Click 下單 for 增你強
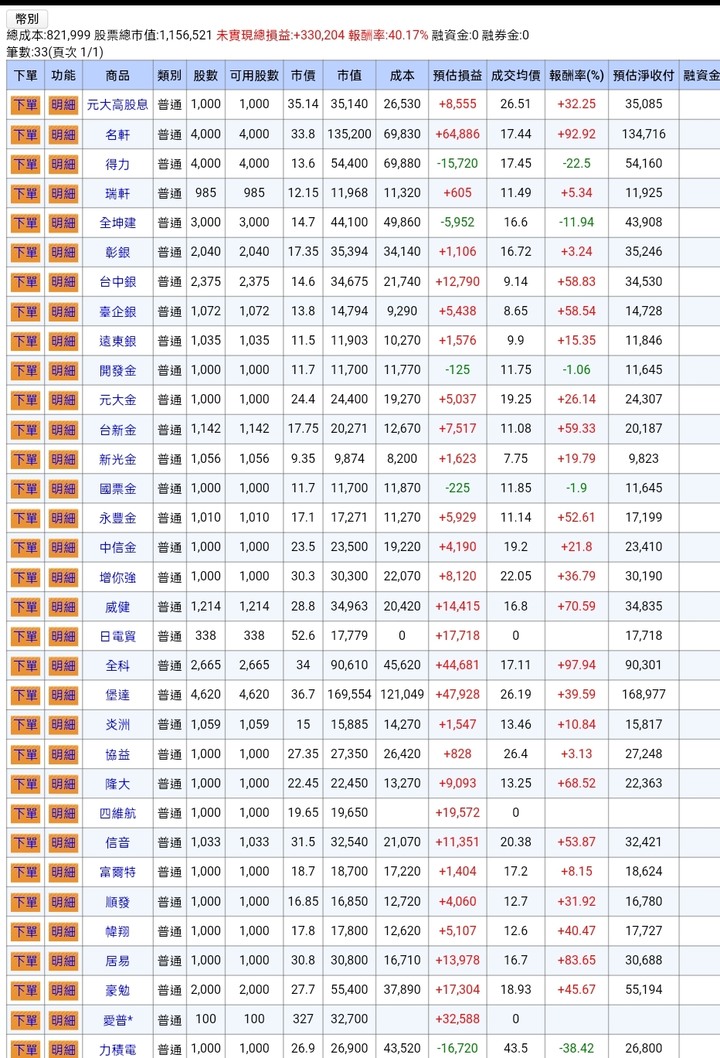The width and height of the screenshot is (720, 1058). (x=26, y=577)
